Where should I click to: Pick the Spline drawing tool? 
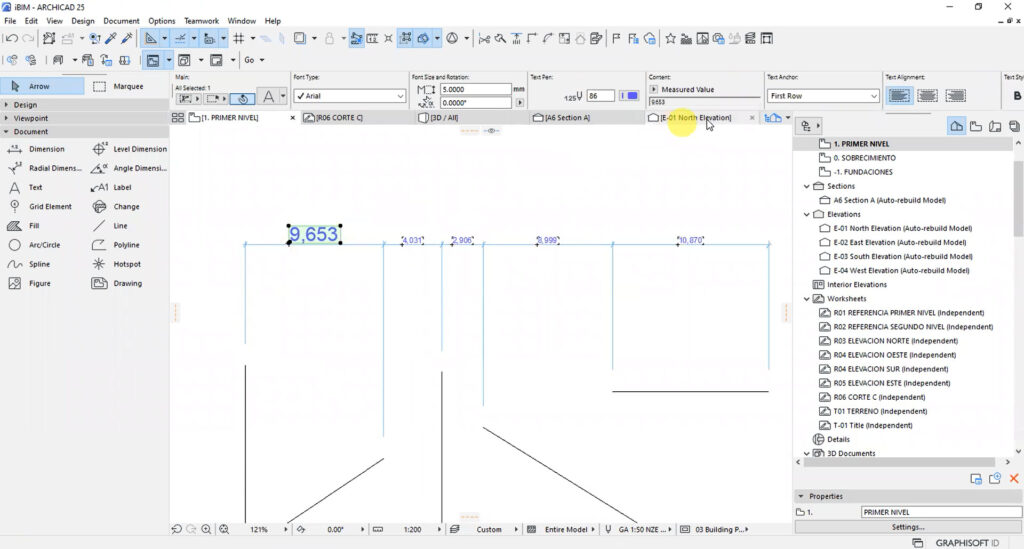point(38,264)
